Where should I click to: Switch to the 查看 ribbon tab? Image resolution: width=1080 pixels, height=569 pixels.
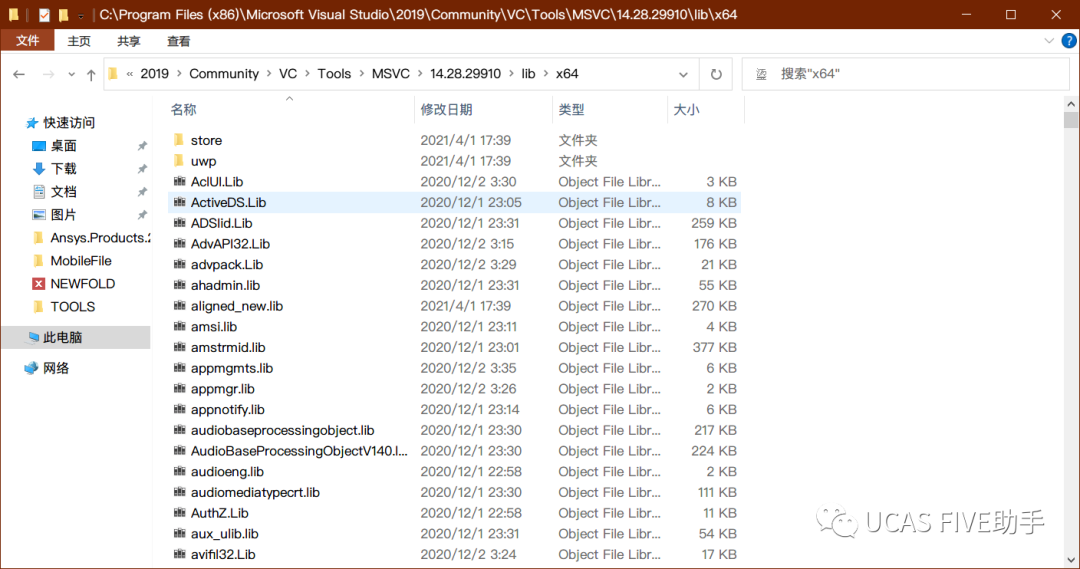pos(178,41)
